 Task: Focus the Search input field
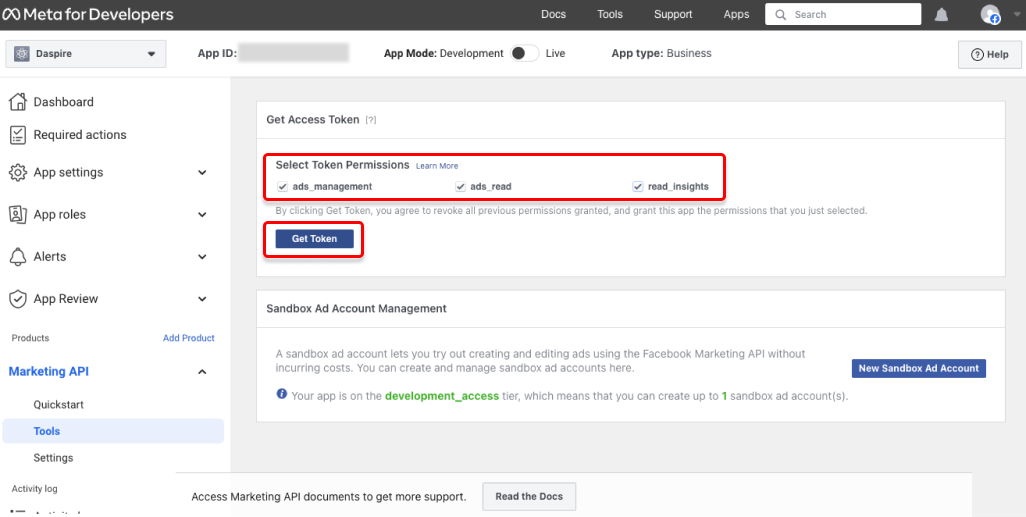(843, 14)
